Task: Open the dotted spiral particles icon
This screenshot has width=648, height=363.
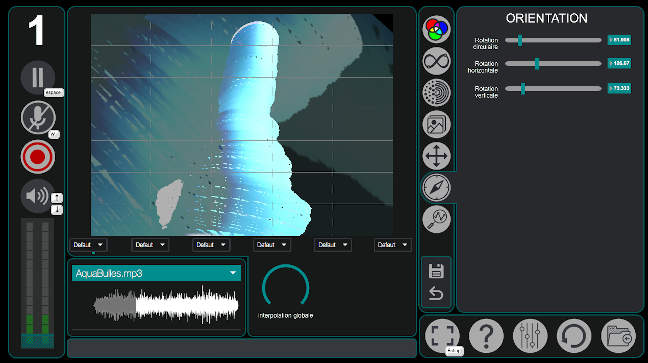Action: pos(436,93)
